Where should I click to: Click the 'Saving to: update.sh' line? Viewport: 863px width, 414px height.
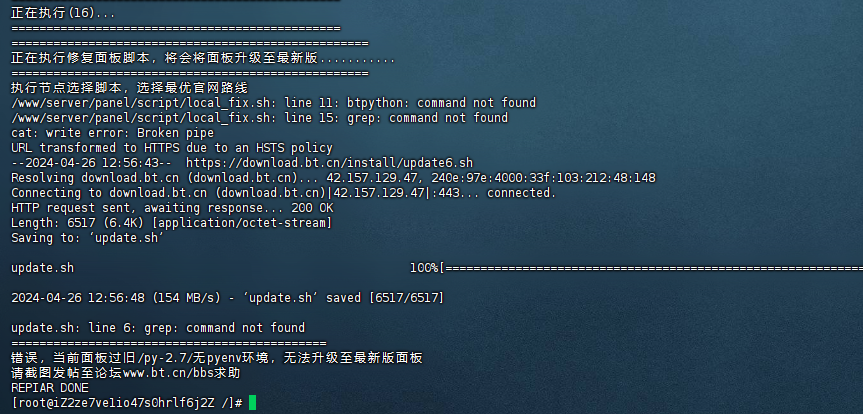point(88,238)
